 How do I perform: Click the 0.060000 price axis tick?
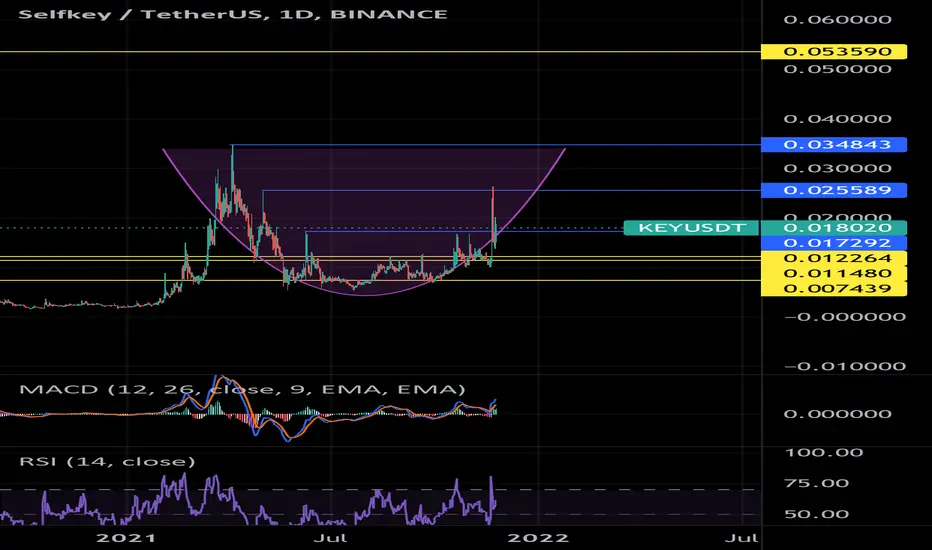pos(837,20)
